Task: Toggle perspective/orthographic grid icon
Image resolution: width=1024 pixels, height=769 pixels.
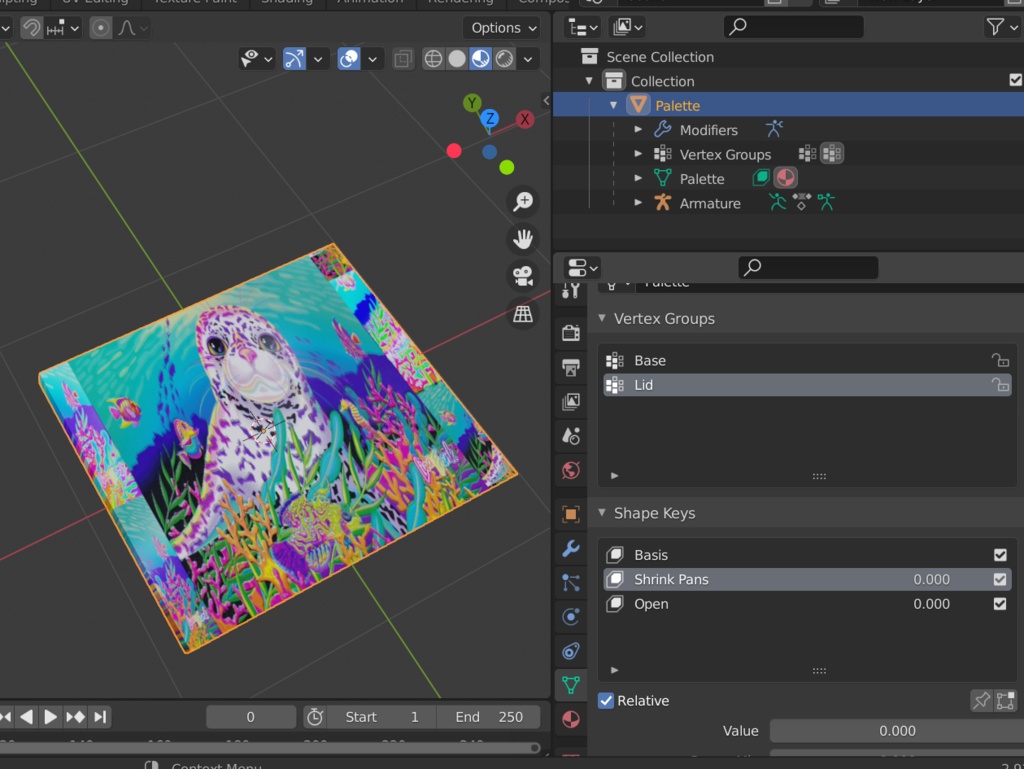Action: pos(522,314)
